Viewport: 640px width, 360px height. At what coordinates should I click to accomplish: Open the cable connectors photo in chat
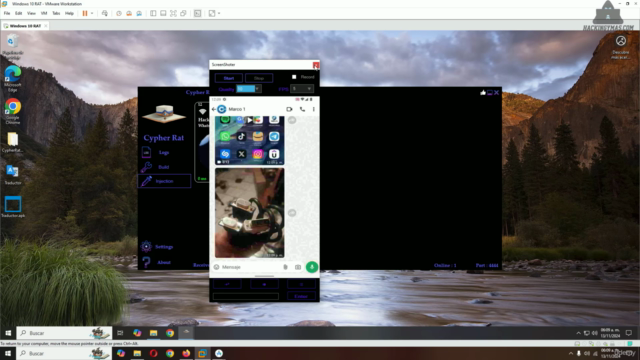[x=250, y=213]
